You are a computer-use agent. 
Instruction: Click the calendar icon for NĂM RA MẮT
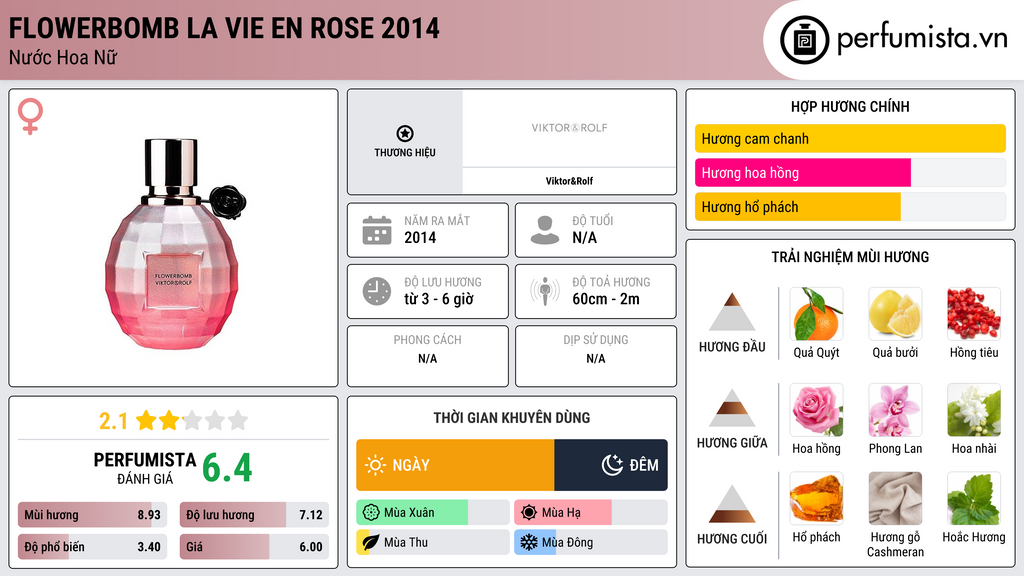point(377,230)
